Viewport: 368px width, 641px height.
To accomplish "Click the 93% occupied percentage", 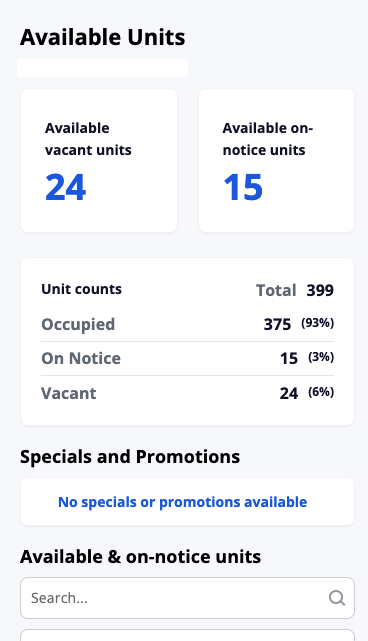I will (x=318, y=323).
